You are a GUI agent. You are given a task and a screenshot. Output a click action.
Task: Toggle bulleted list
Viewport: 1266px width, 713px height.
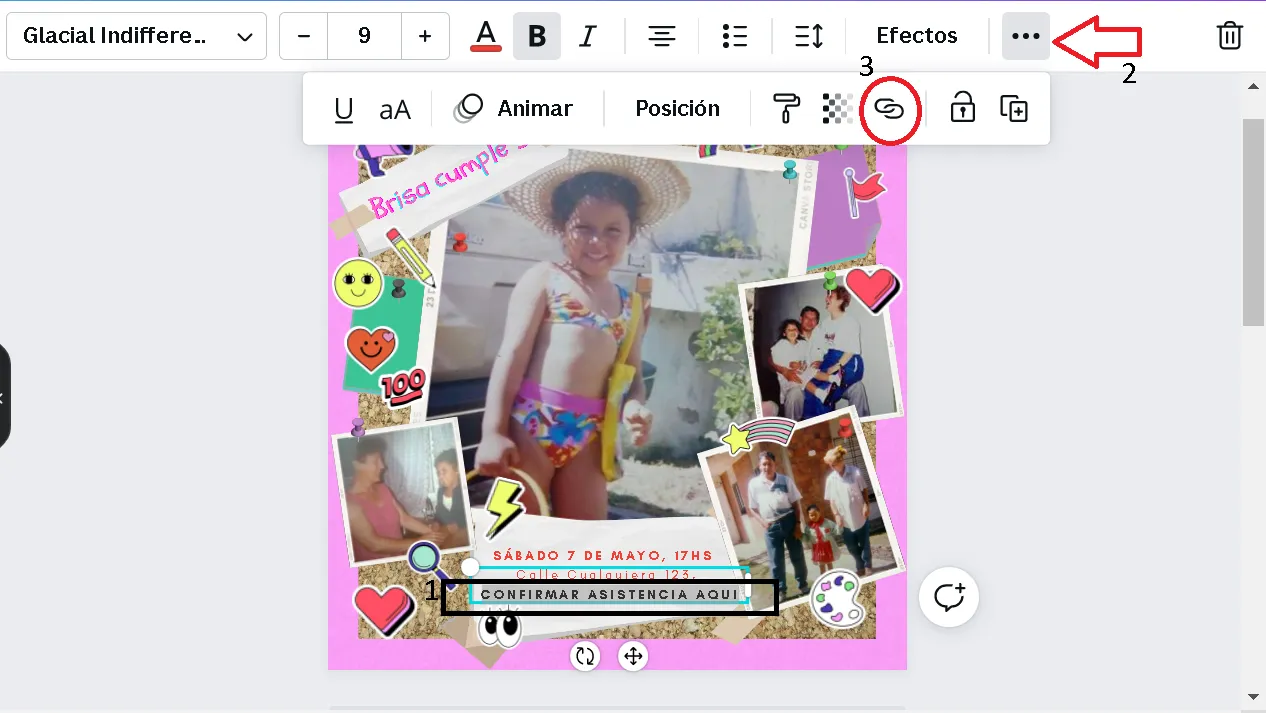pos(735,36)
